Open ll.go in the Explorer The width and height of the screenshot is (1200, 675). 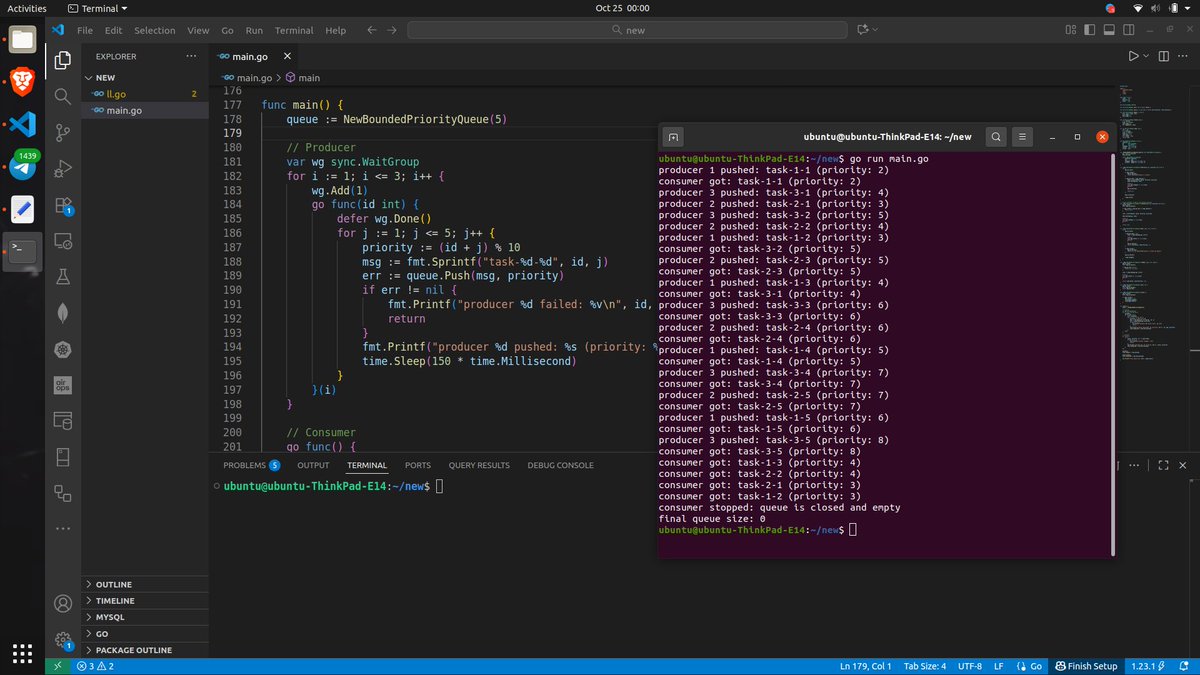tap(116, 94)
